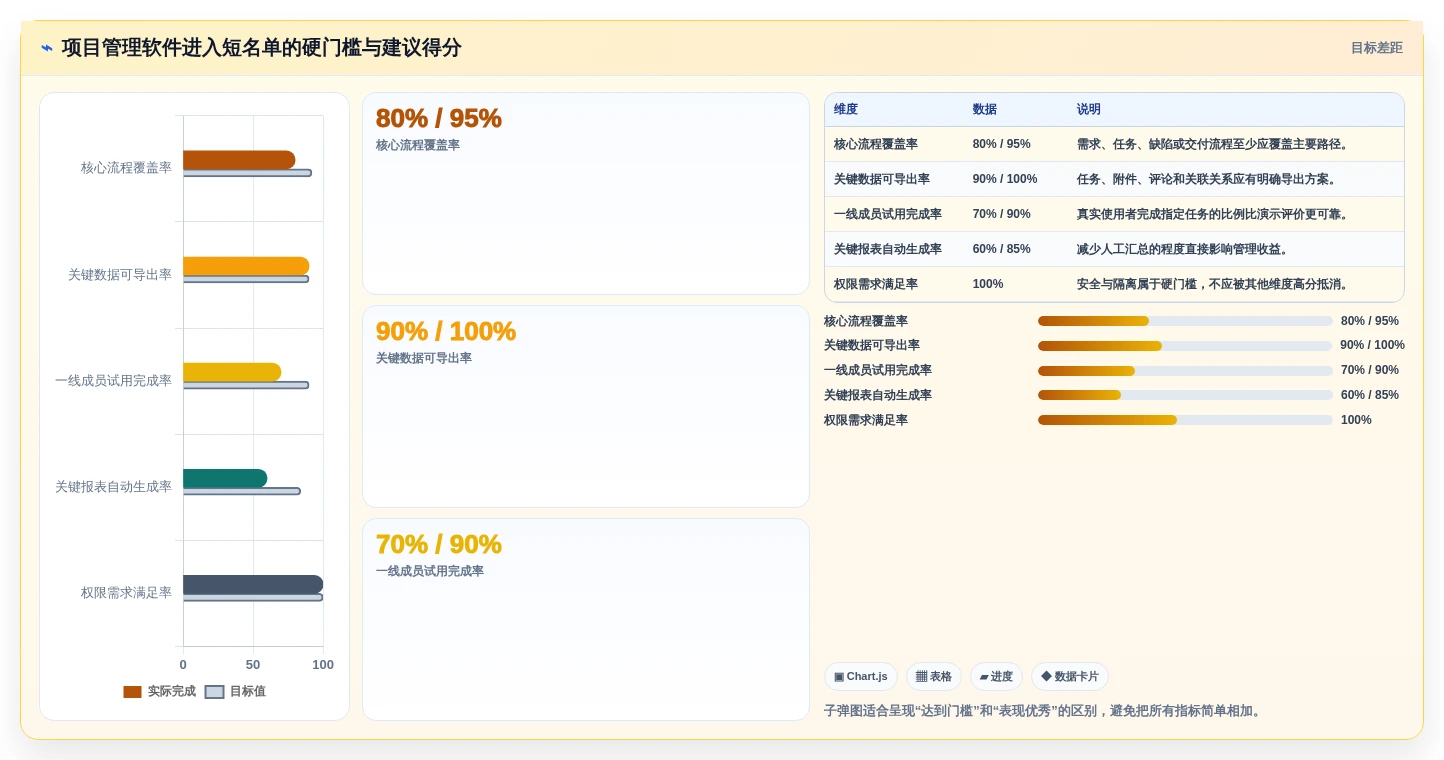The height and width of the screenshot is (760, 1444).
Task: Click the 核心流程覆盖率 actual bar in chart
Action: (239, 160)
